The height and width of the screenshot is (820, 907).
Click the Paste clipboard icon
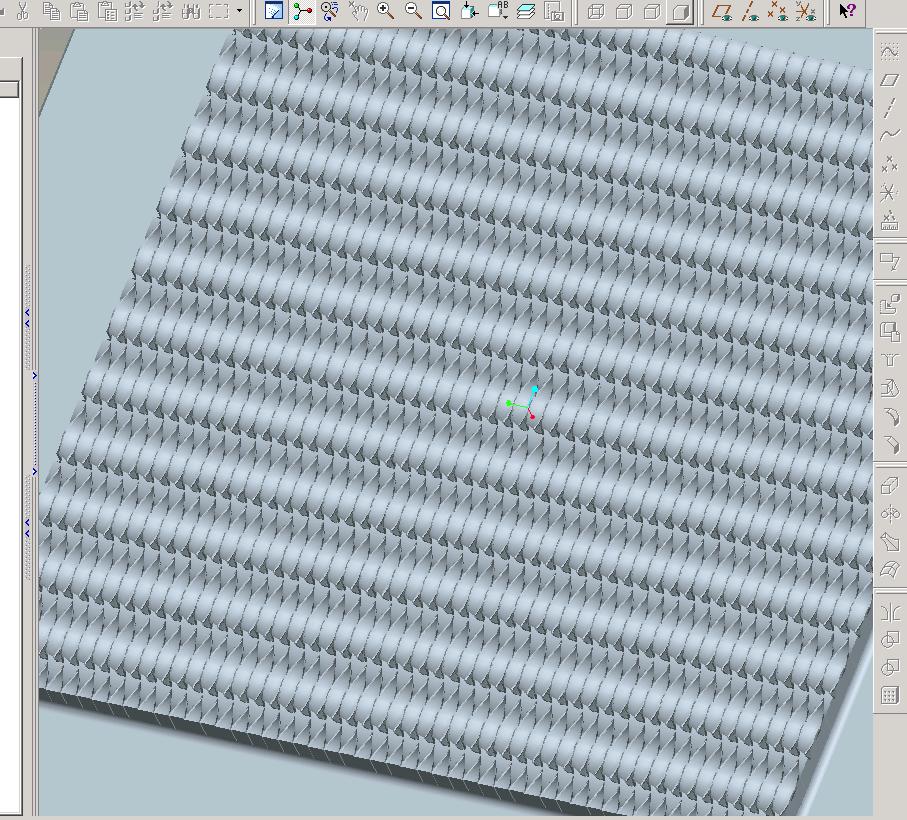(x=79, y=11)
